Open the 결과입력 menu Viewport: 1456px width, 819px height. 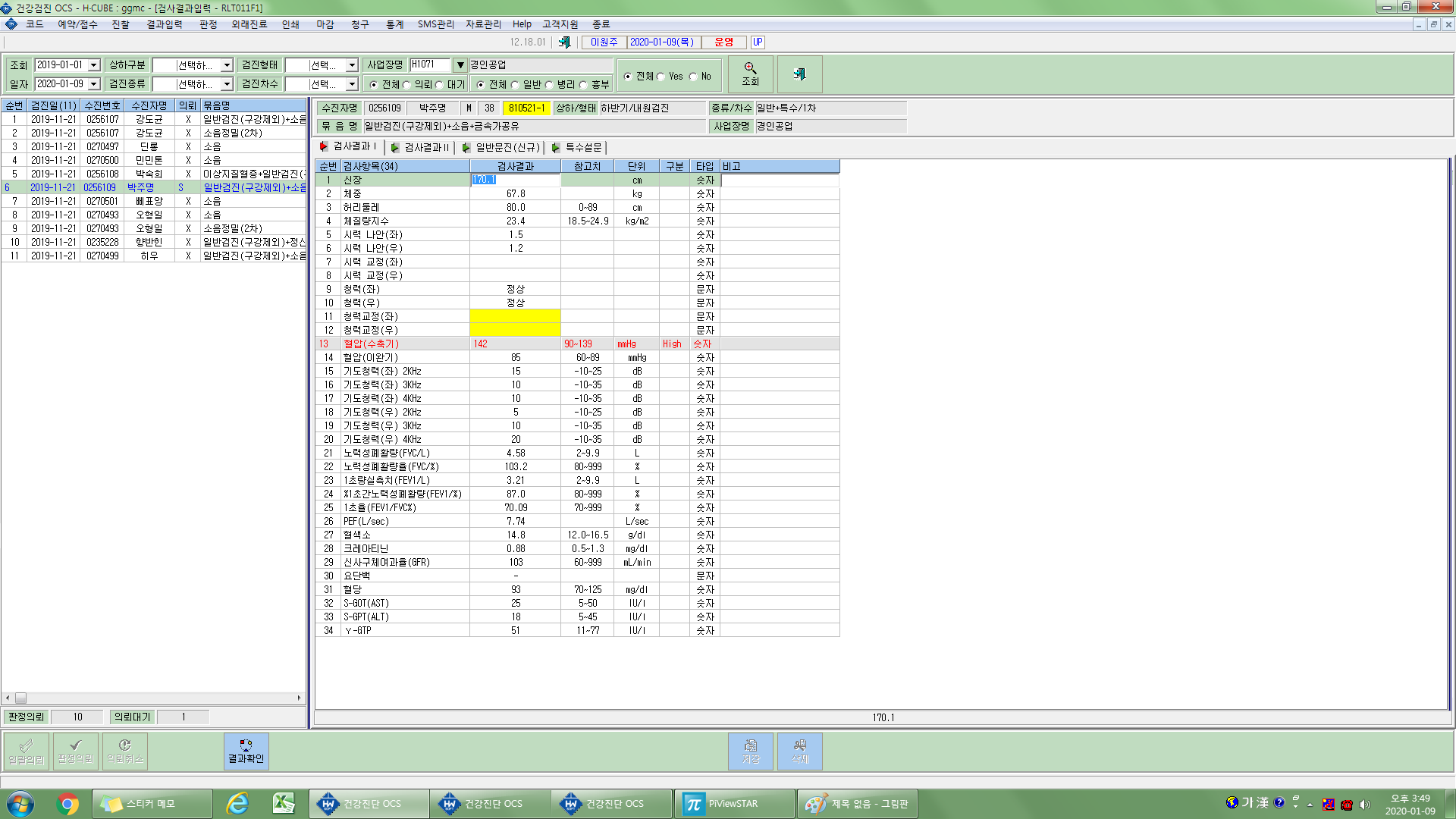164,24
